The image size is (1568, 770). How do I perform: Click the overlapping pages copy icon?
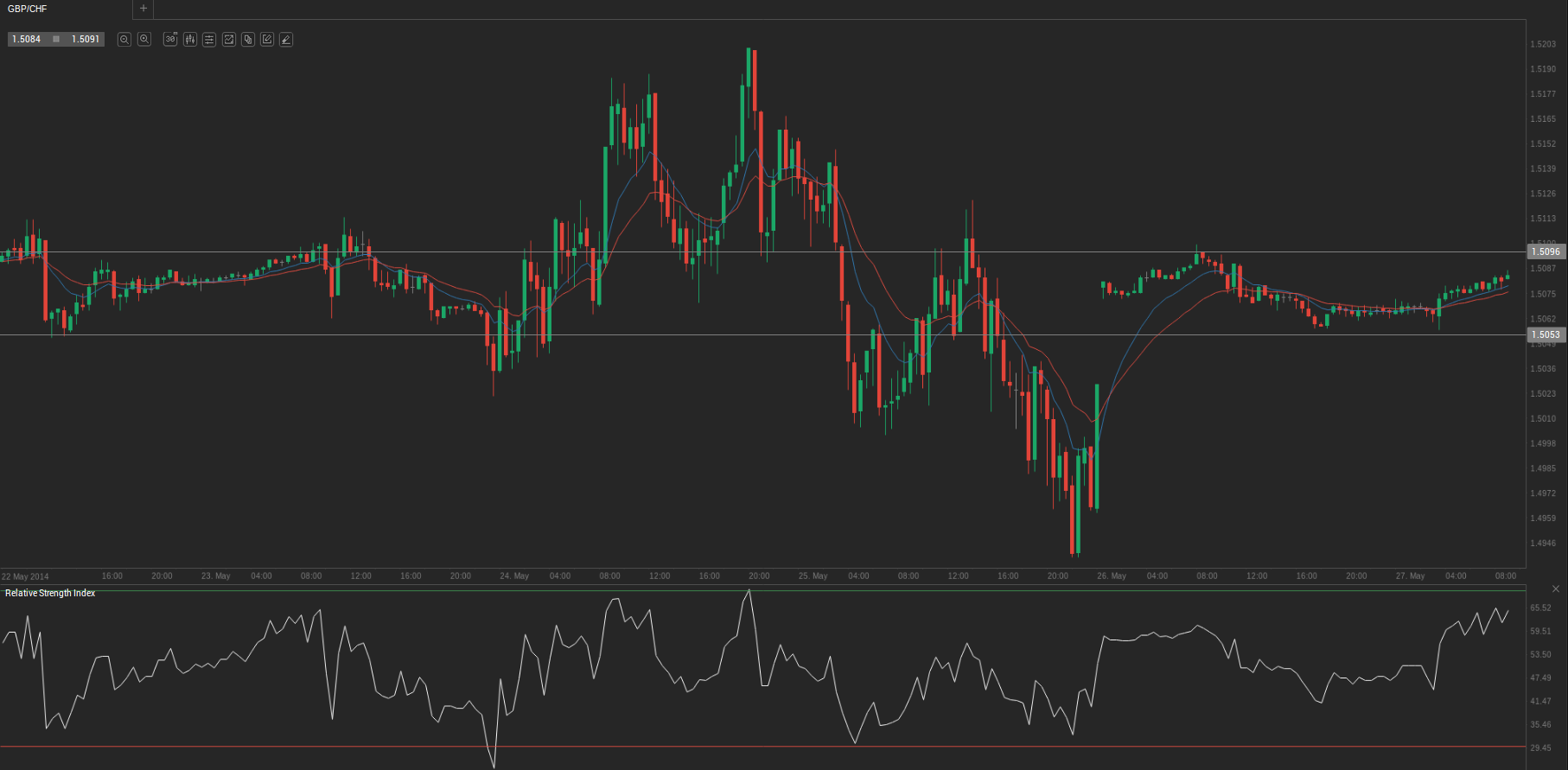tap(248, 40)
